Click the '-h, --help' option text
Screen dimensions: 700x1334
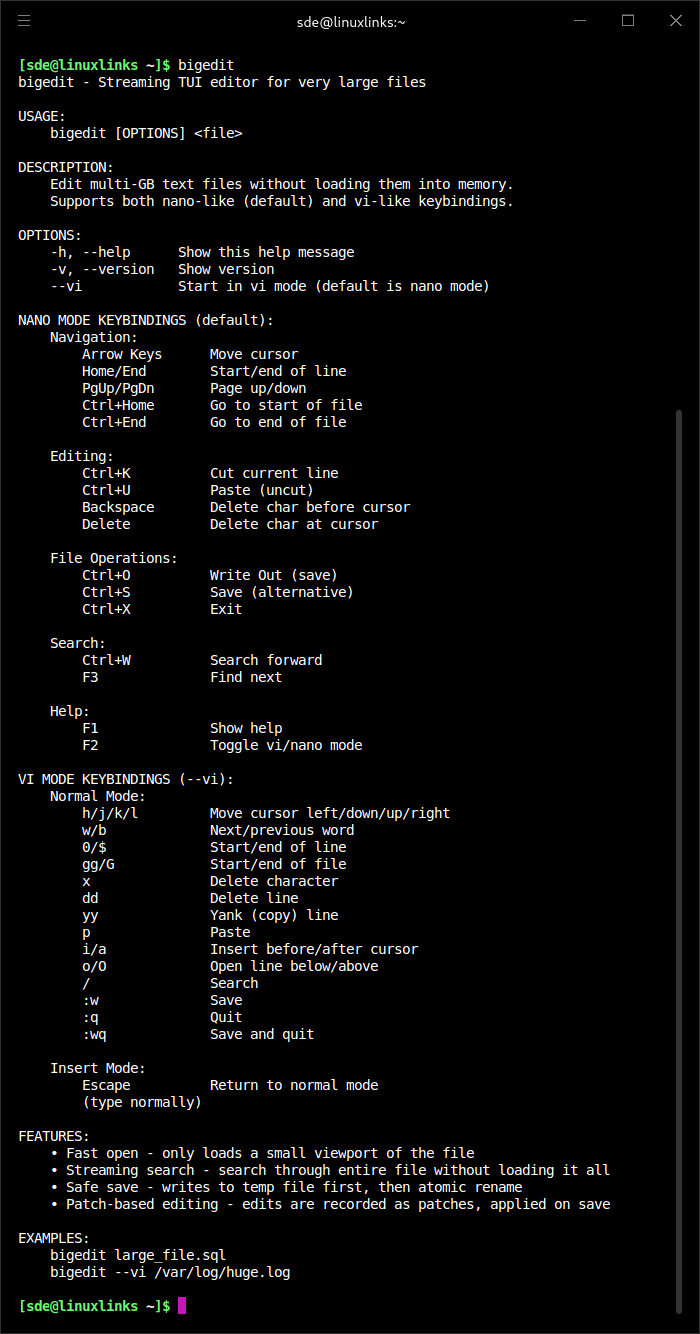(x=90, y=252)
